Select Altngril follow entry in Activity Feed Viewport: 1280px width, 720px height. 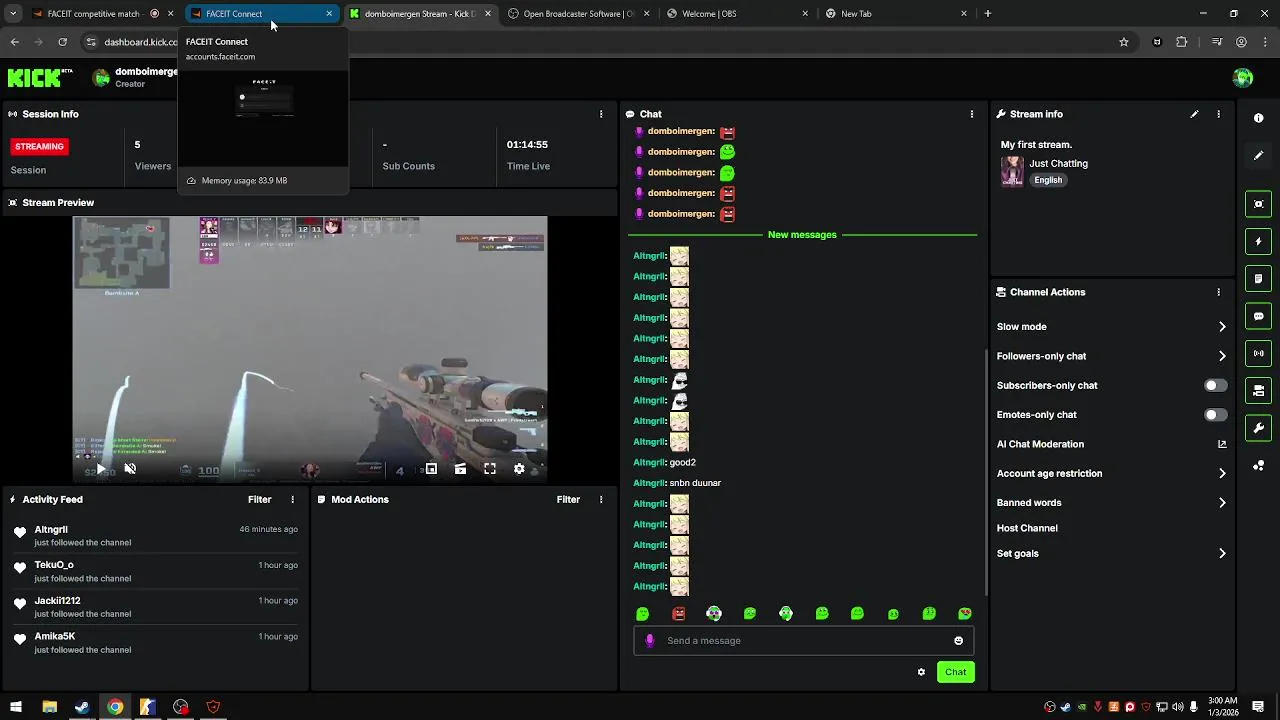coord(156,536)
